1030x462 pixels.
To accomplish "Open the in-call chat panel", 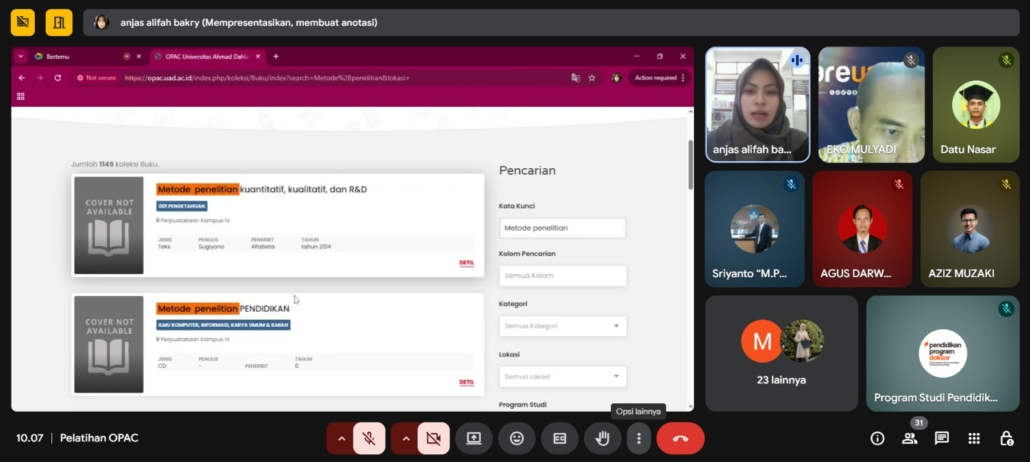I will 942,438.
